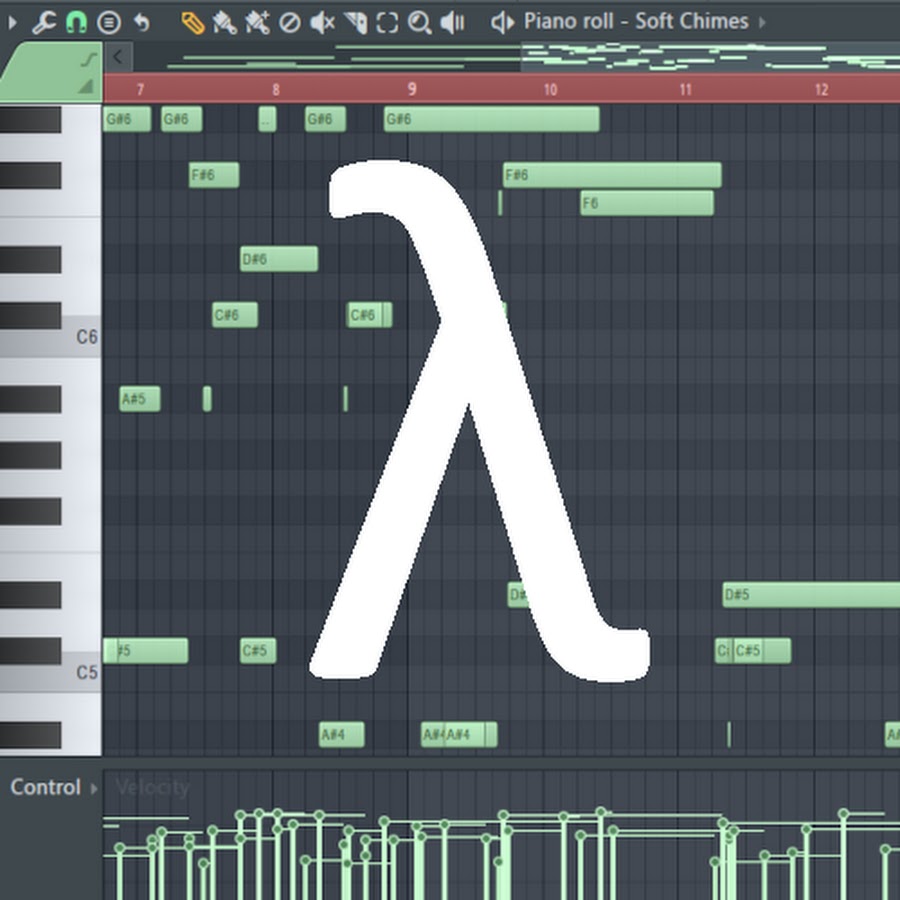900x900 pixels.
Task: Open the piano roll options menu arrow
Action: click(12, 23)
